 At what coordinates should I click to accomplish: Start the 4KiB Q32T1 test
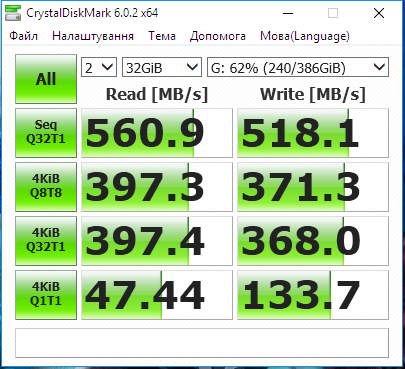46,241
